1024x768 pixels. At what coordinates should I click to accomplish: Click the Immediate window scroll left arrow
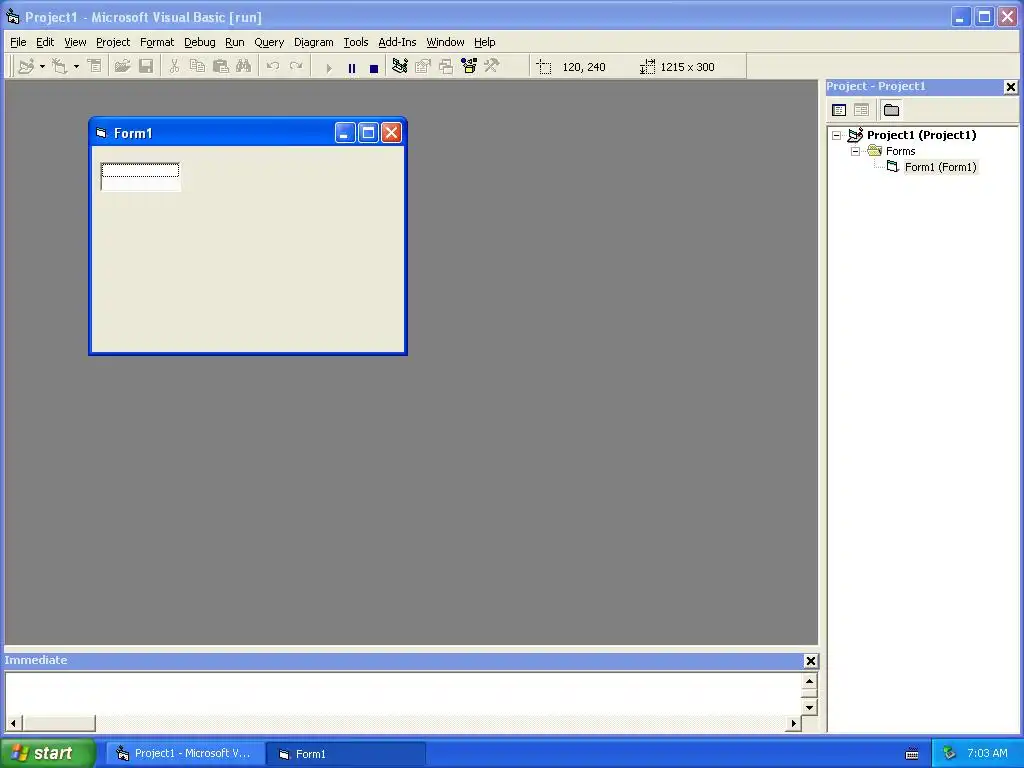(x=13, y=723)
